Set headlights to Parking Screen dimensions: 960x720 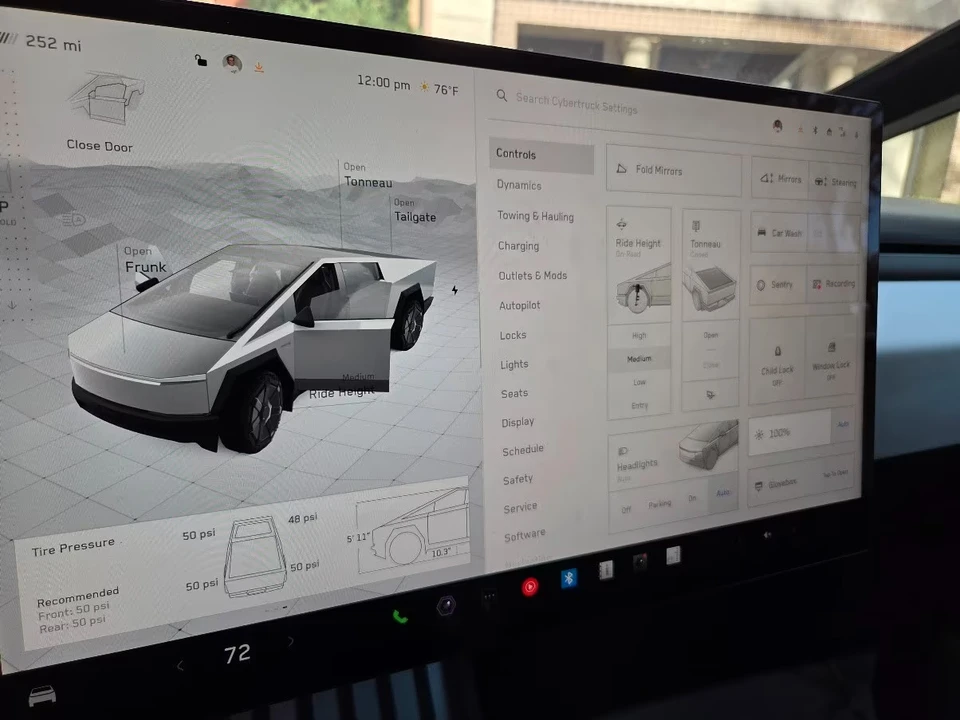click(659, 504)
